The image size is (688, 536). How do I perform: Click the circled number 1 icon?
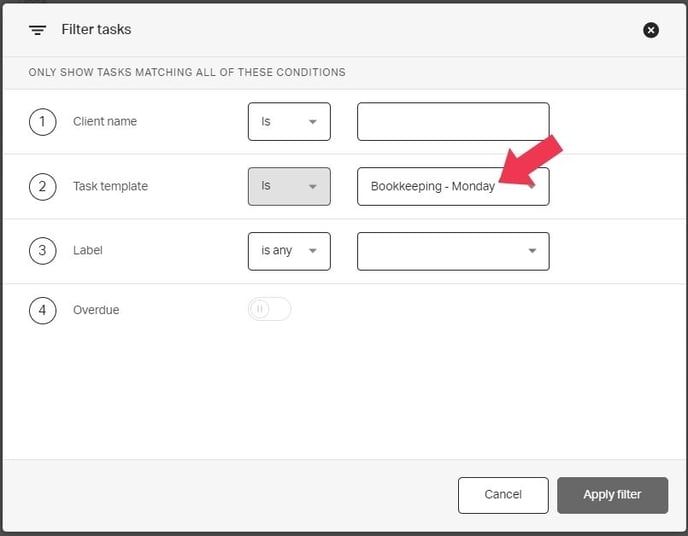coord(42,122)
